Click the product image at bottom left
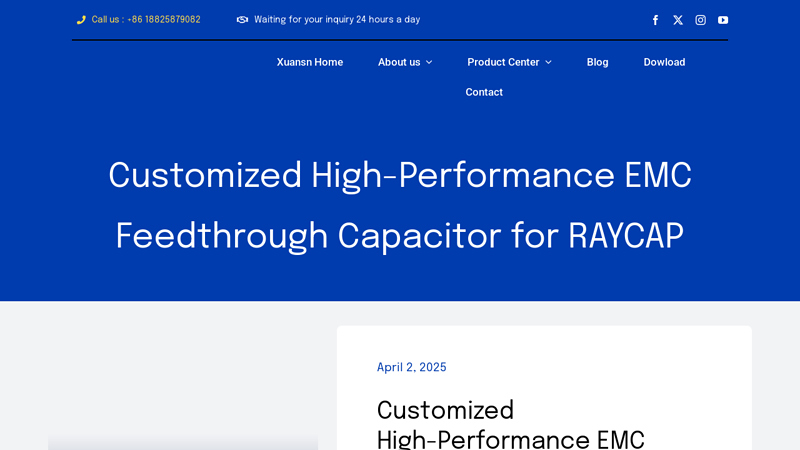Image resolution: width=800 pixels, height=450 pixels. (183, 443)
